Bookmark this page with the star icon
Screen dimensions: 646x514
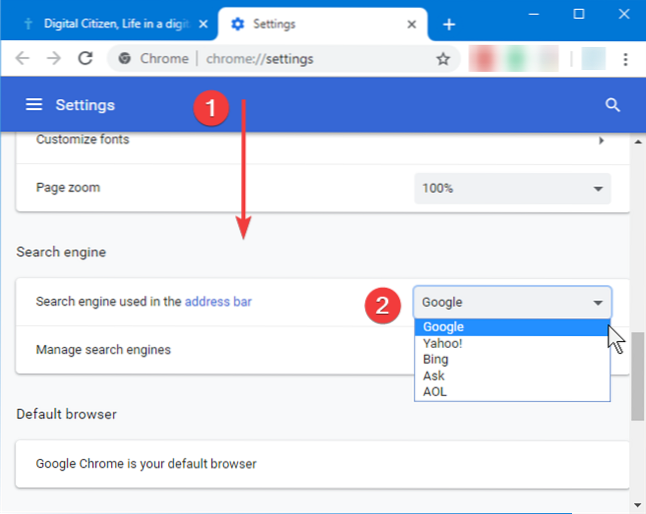click(x=443, y=59)
